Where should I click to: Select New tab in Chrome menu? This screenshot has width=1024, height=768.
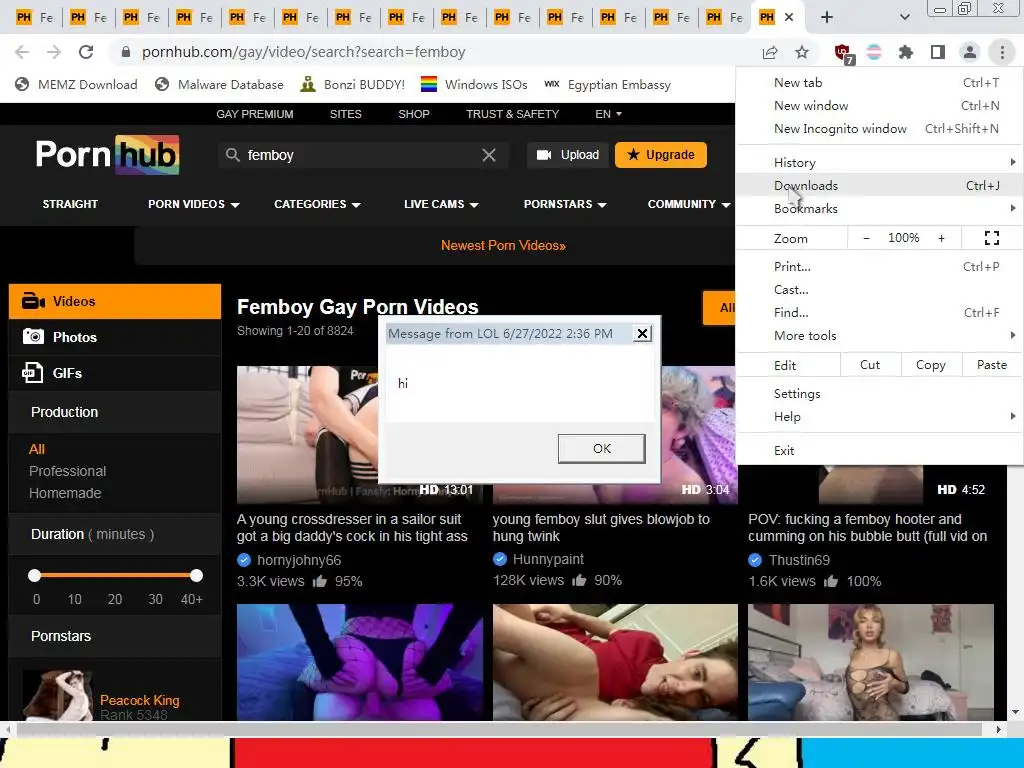pos(879,83)
